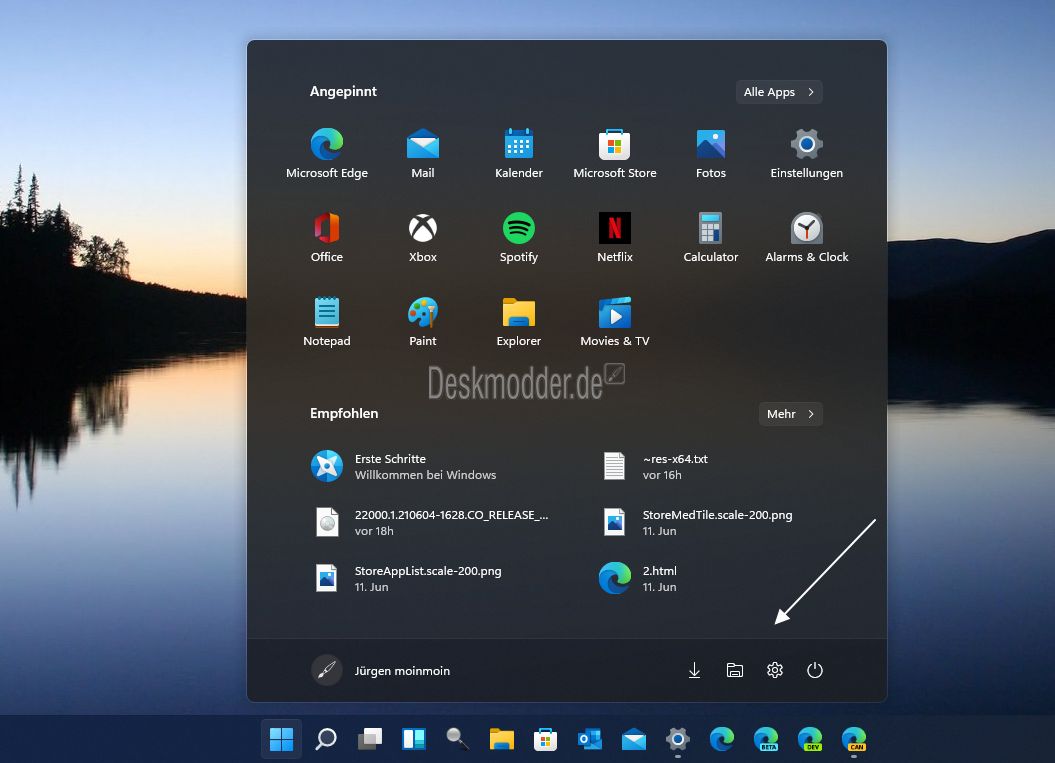Open the Xbox app
The image size is (1055, 763).
(x=423, y=238)
